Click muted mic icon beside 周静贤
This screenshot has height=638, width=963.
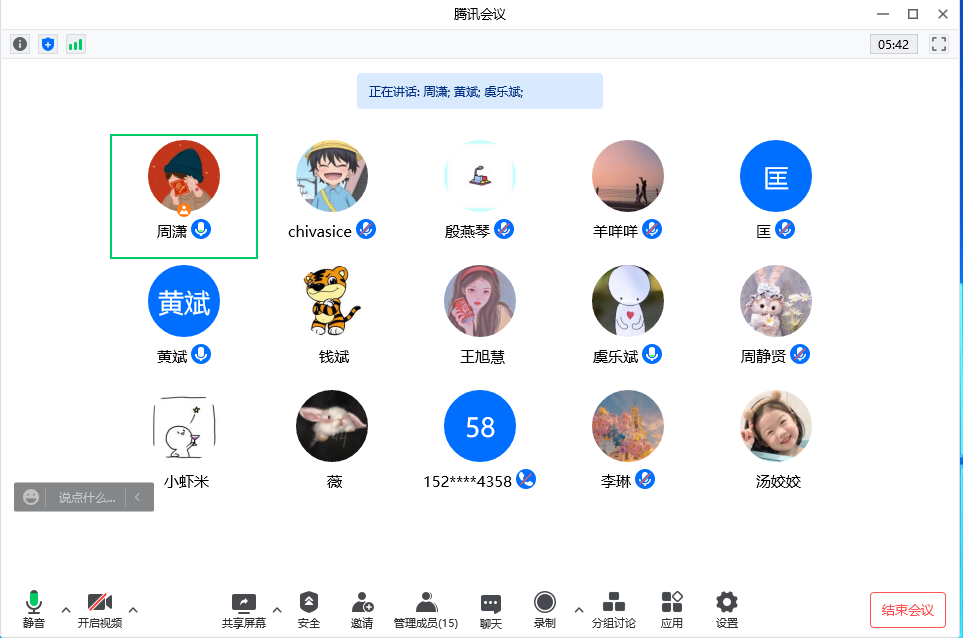point(800,354)
